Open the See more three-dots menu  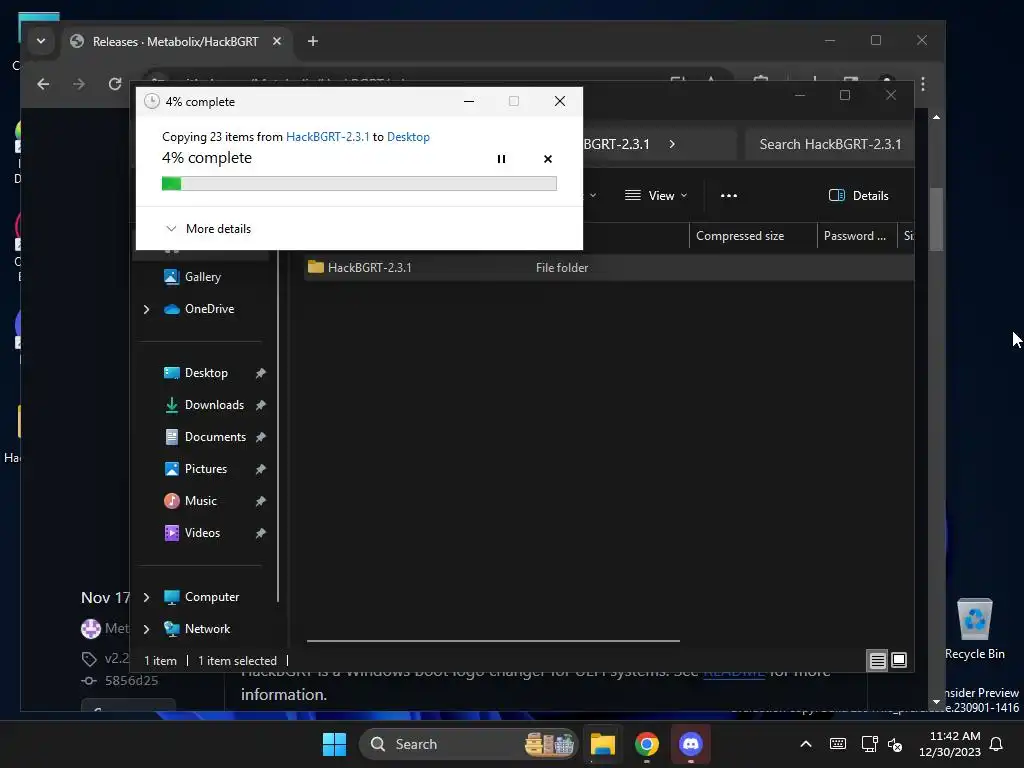coord(729,195)
